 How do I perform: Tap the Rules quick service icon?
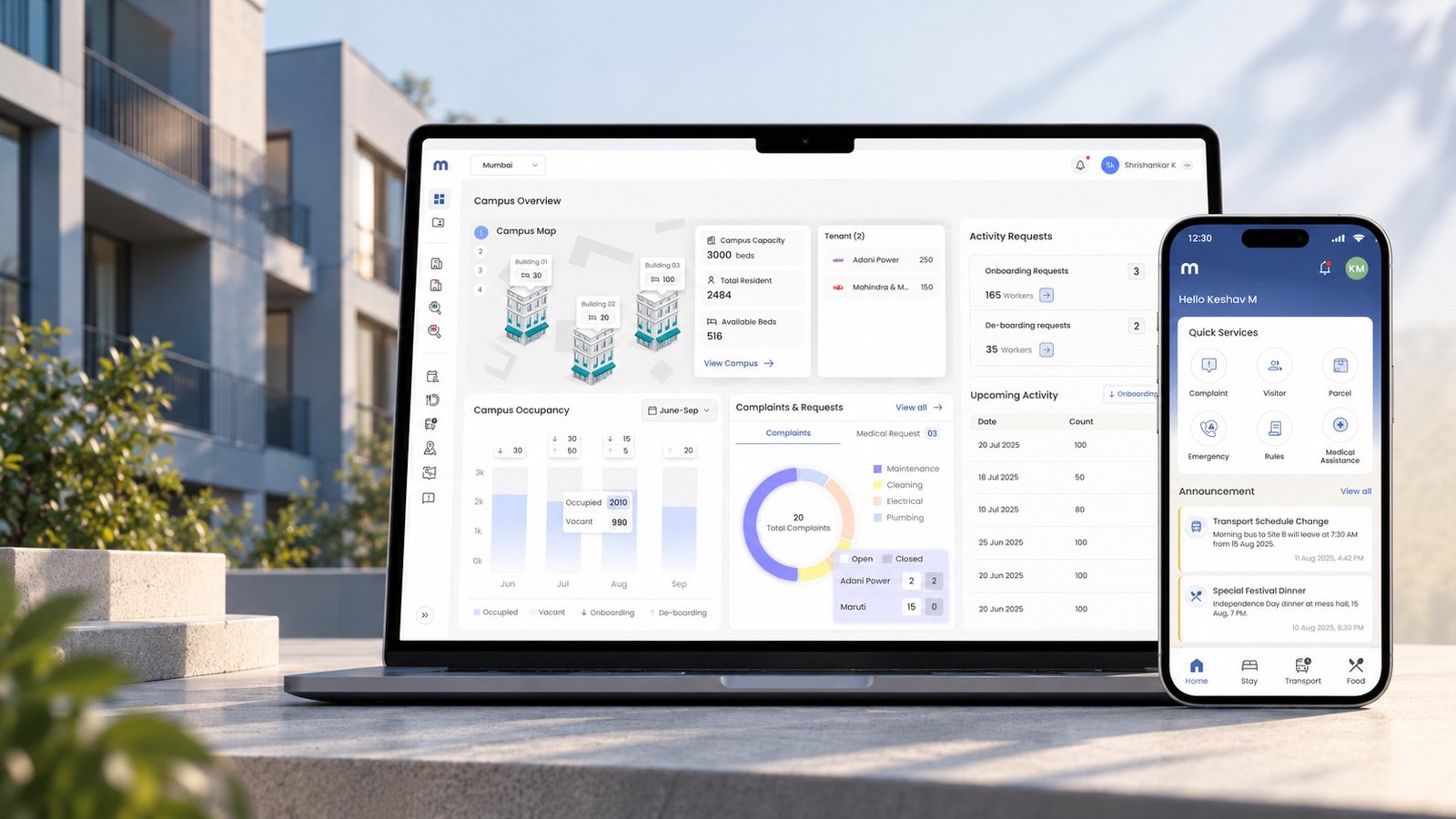1274,427
